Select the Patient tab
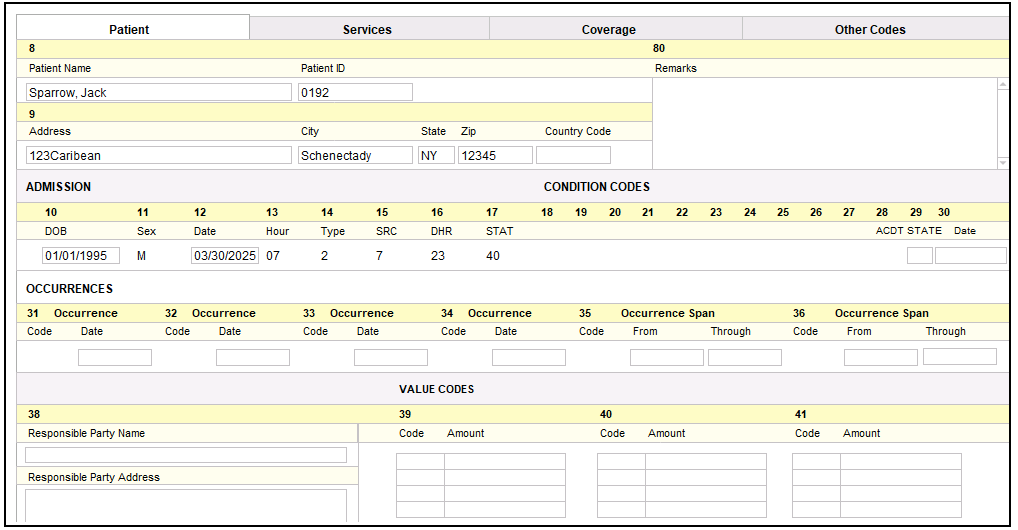Image resolution: width=1018 pixels, height=530 pixels. click(129, 29)
